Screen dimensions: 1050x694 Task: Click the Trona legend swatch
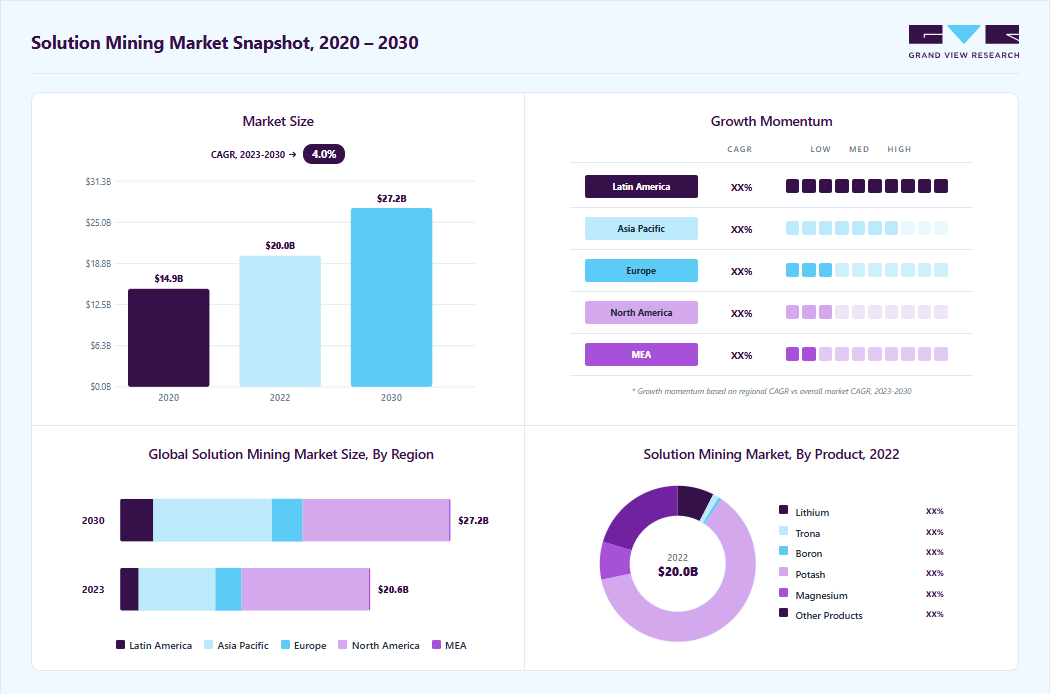pyautogui.click(x=783, y=531)
